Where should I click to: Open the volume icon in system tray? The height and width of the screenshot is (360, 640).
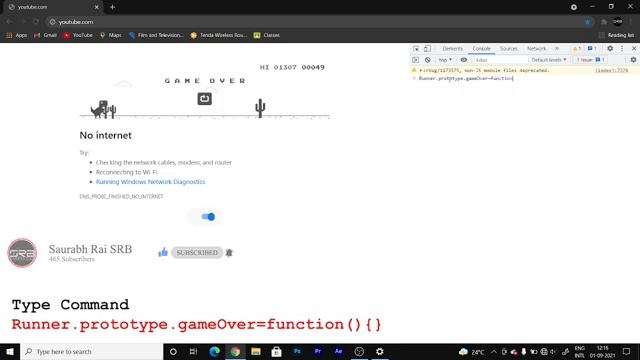(x=553, y=351)
